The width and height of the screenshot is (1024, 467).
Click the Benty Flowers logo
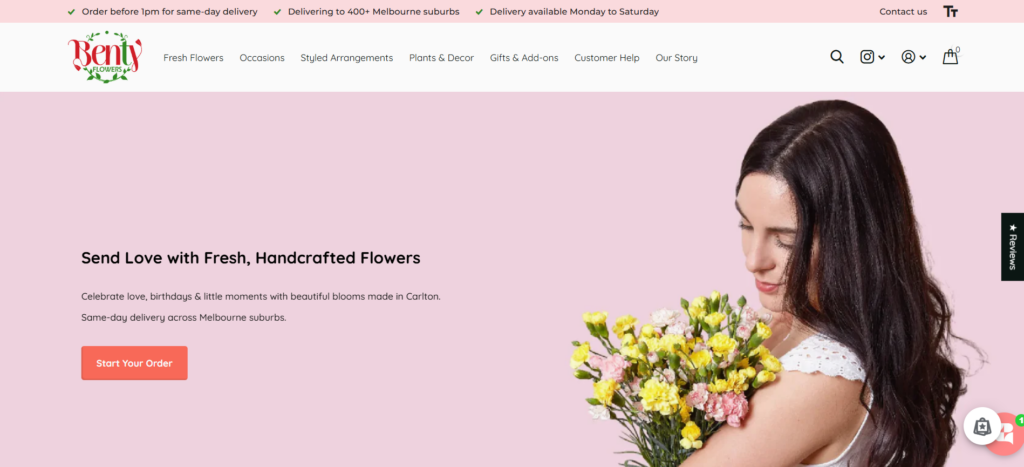click(105, 57)
